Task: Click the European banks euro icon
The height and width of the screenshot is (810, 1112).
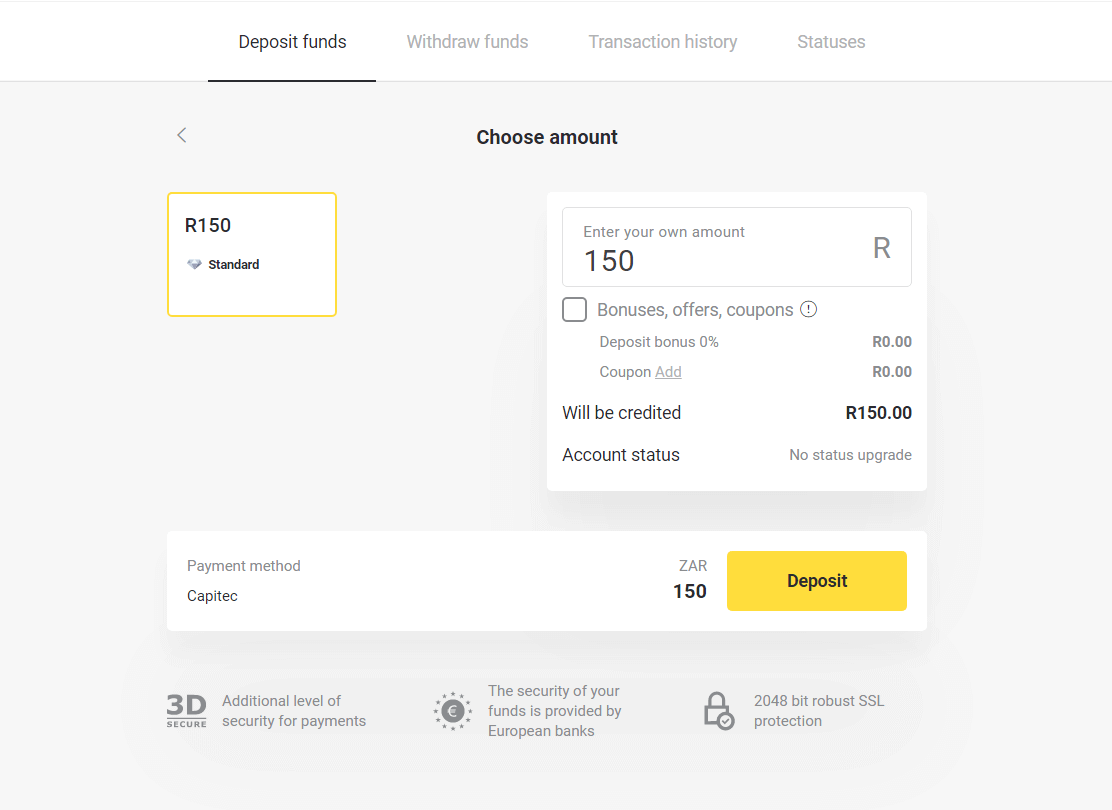Action: pyautogui.click(x=452, y=711)
